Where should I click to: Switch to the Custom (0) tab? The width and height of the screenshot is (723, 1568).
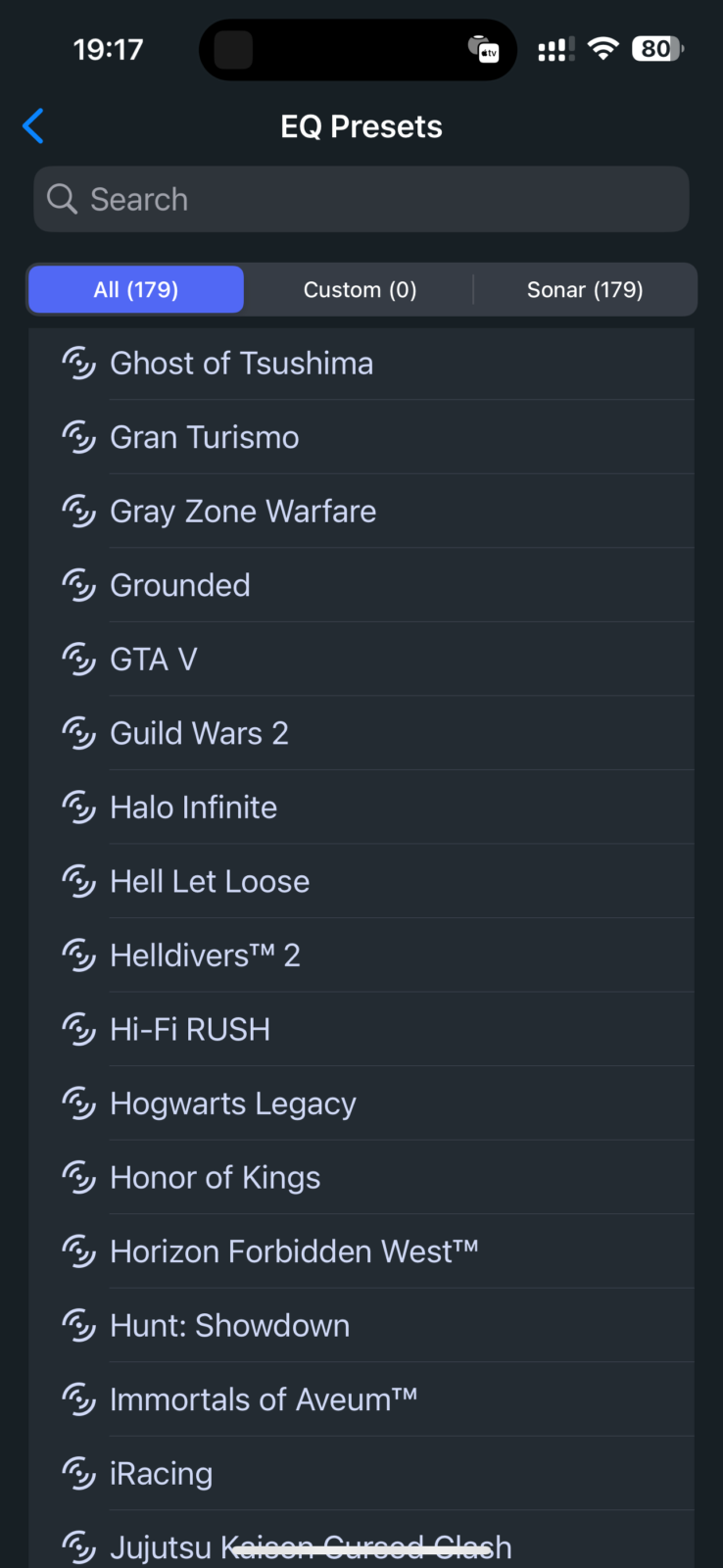point(360,290)
